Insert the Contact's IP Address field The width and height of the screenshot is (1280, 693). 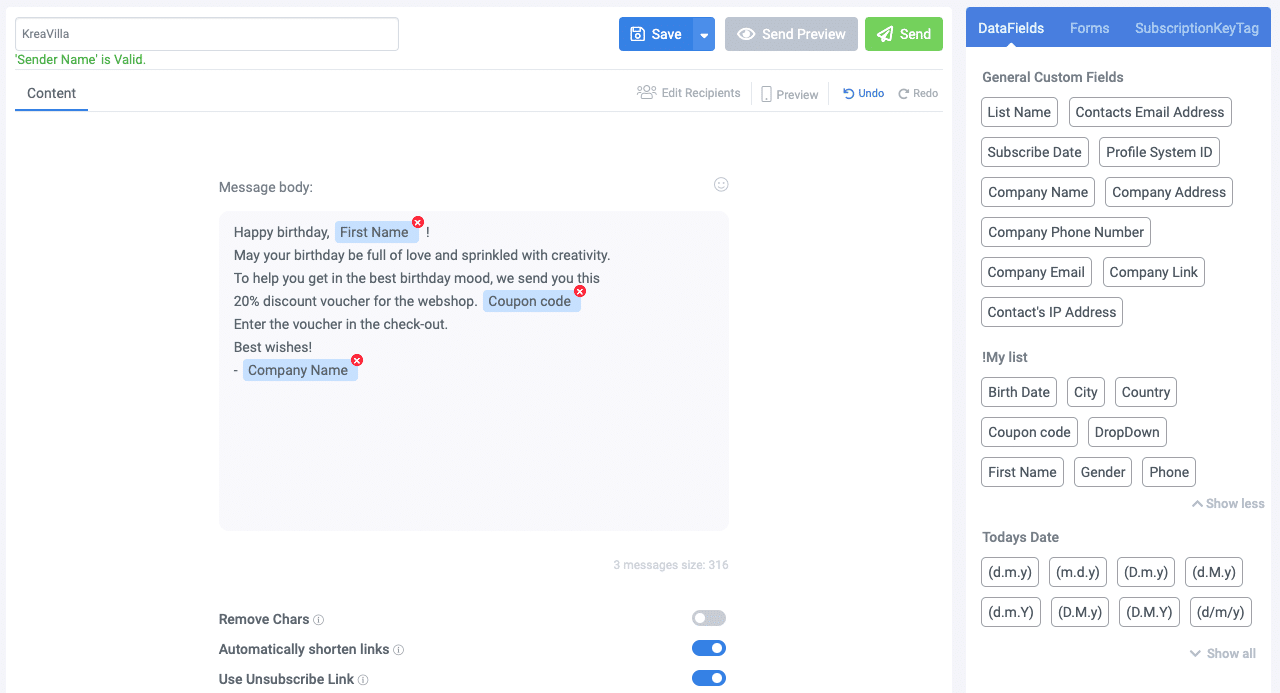pyautogui.click(x=1052, y=312)
